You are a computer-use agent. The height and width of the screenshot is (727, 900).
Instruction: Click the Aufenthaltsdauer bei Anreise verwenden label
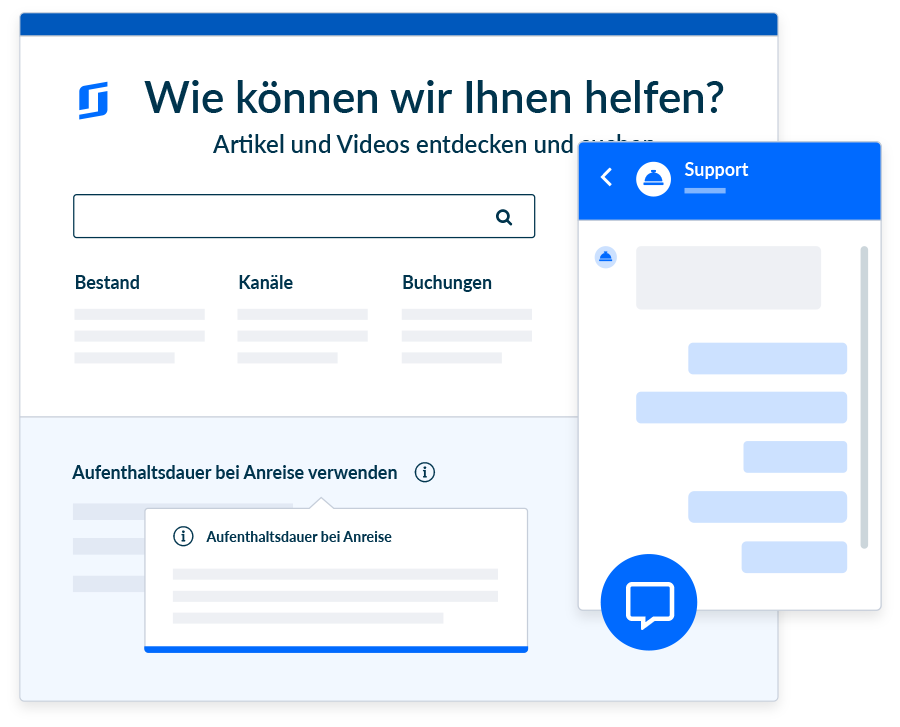[234, 472]
